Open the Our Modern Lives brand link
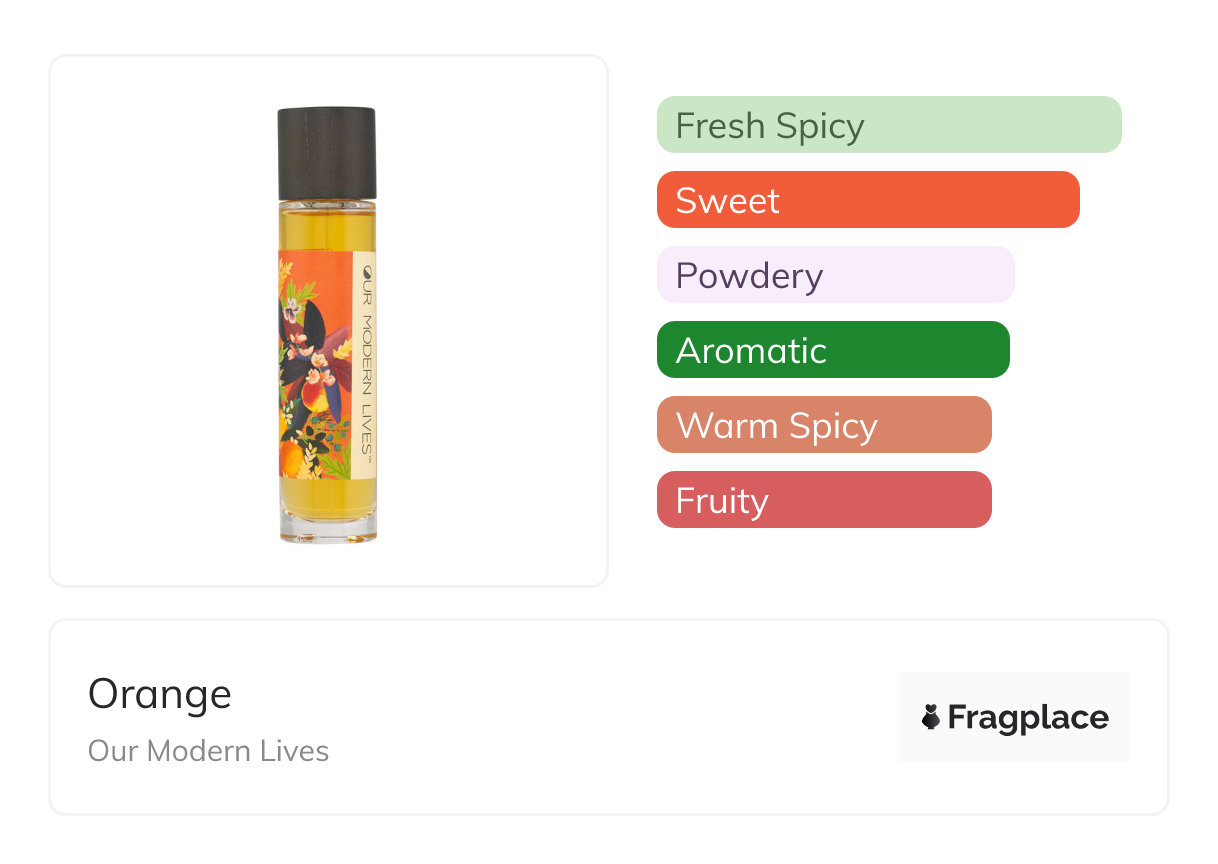The width and height of the screenshot is (1218, 864). [x=208, y=751]
